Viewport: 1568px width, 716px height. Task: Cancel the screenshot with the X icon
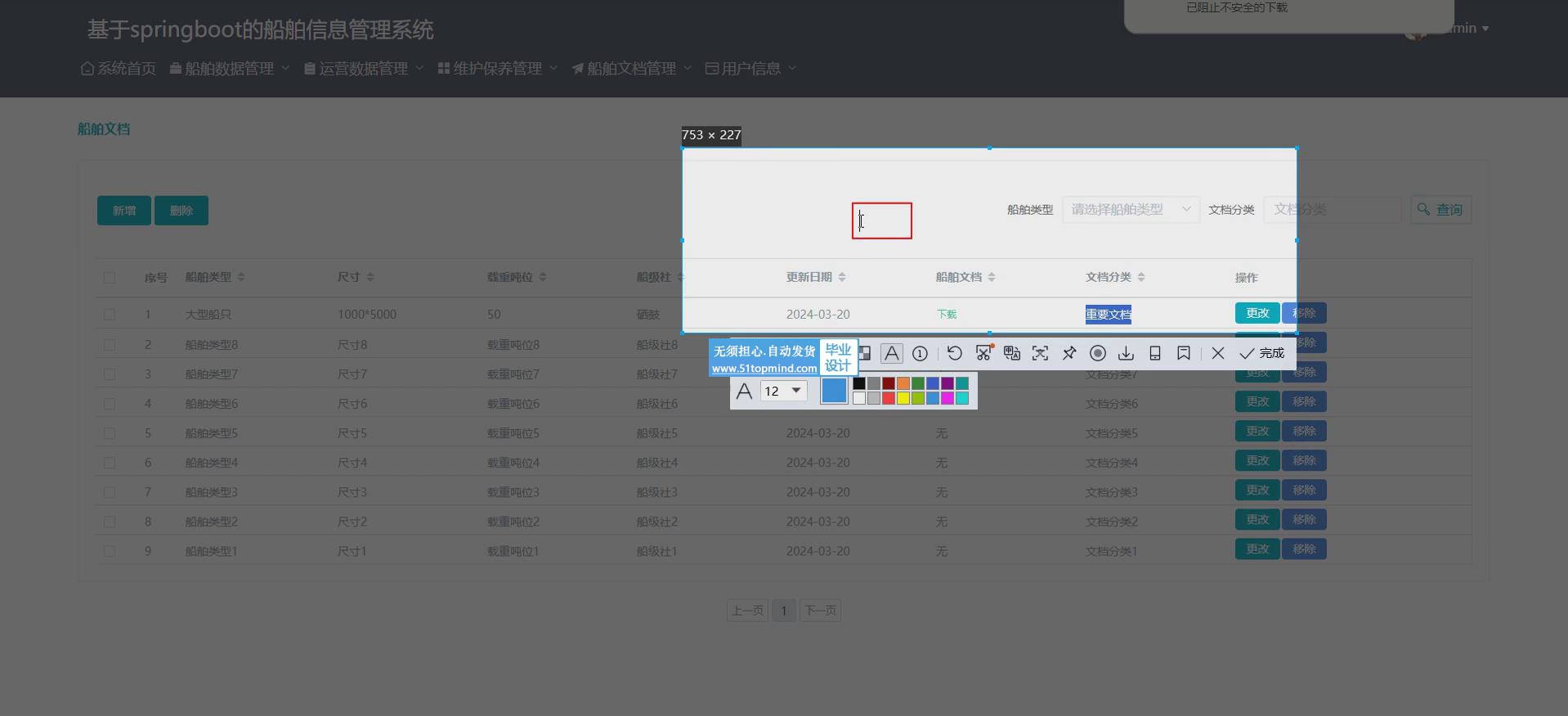point(1218,353)
